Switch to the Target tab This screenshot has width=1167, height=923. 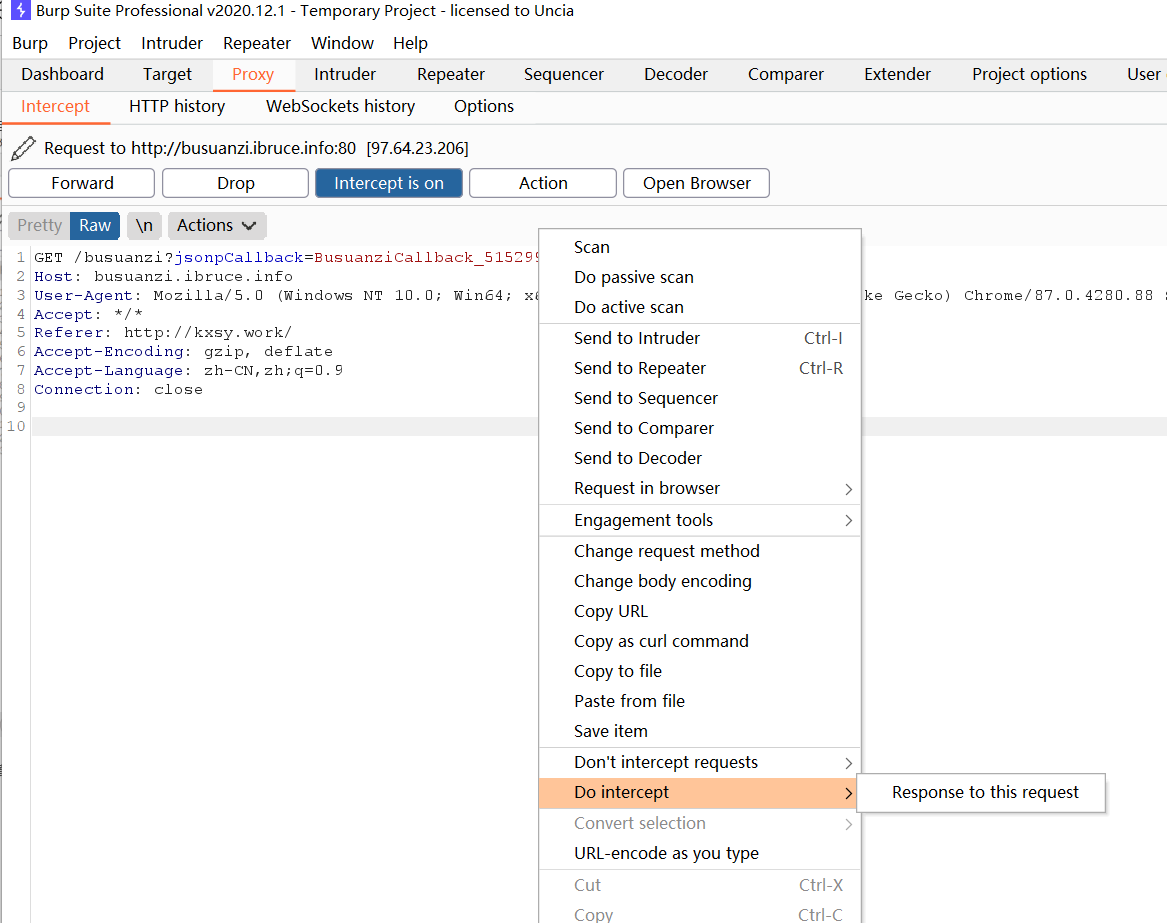pos(167,74)
